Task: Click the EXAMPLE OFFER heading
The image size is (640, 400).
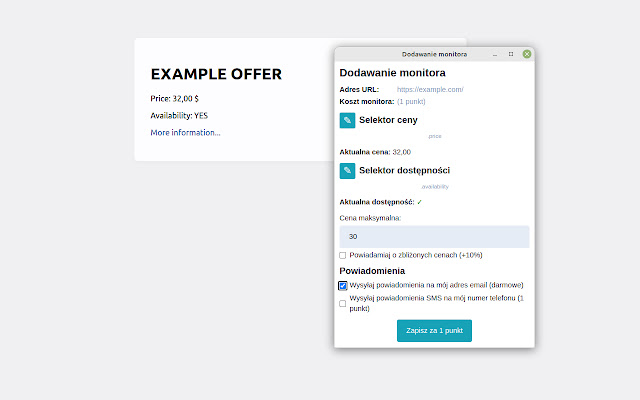Action: tap(216, 74)
